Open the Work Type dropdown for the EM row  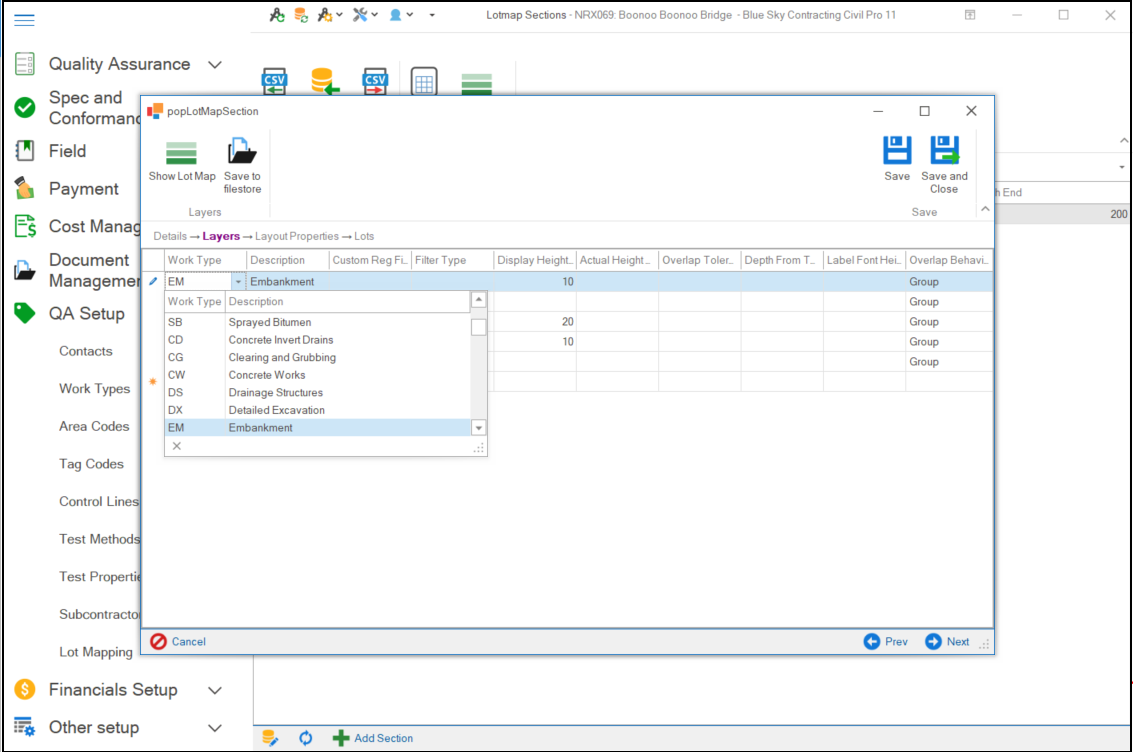coord(237,281)
